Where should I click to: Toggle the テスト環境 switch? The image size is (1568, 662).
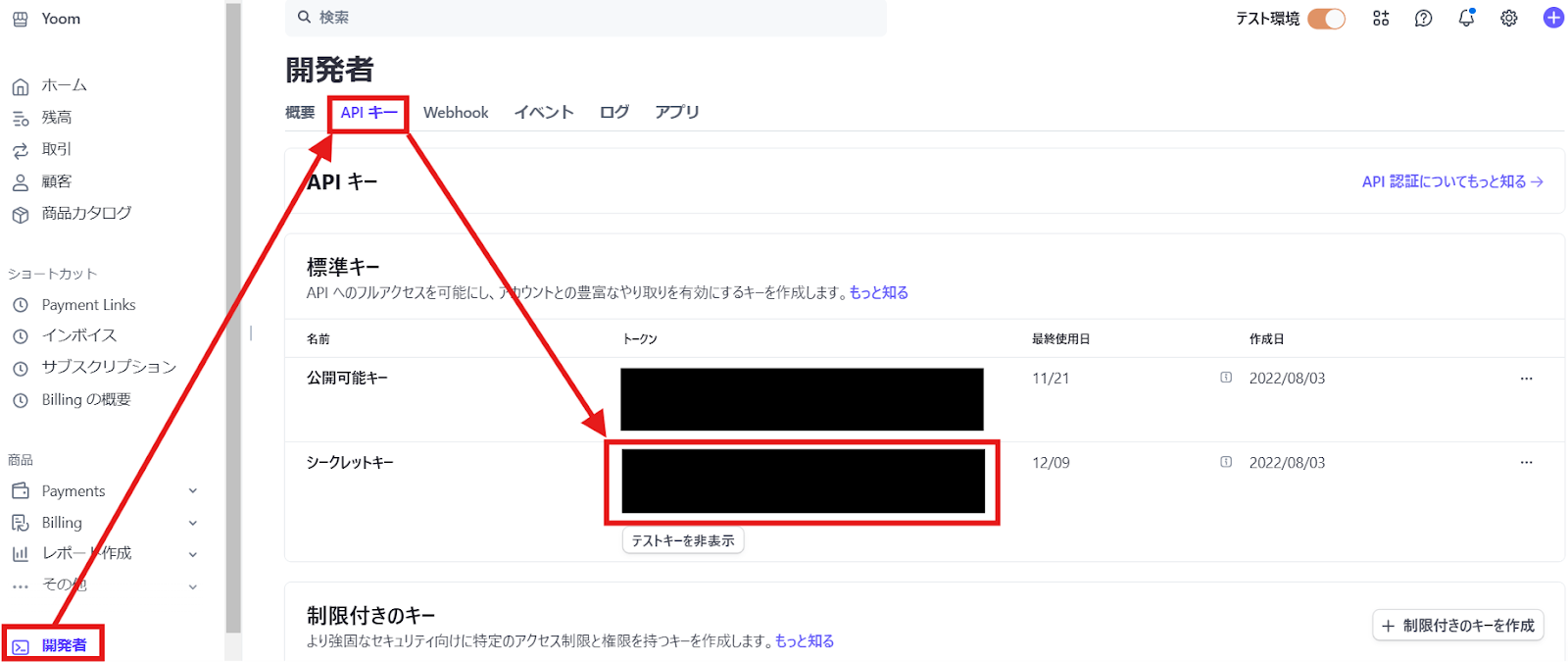1326,19
